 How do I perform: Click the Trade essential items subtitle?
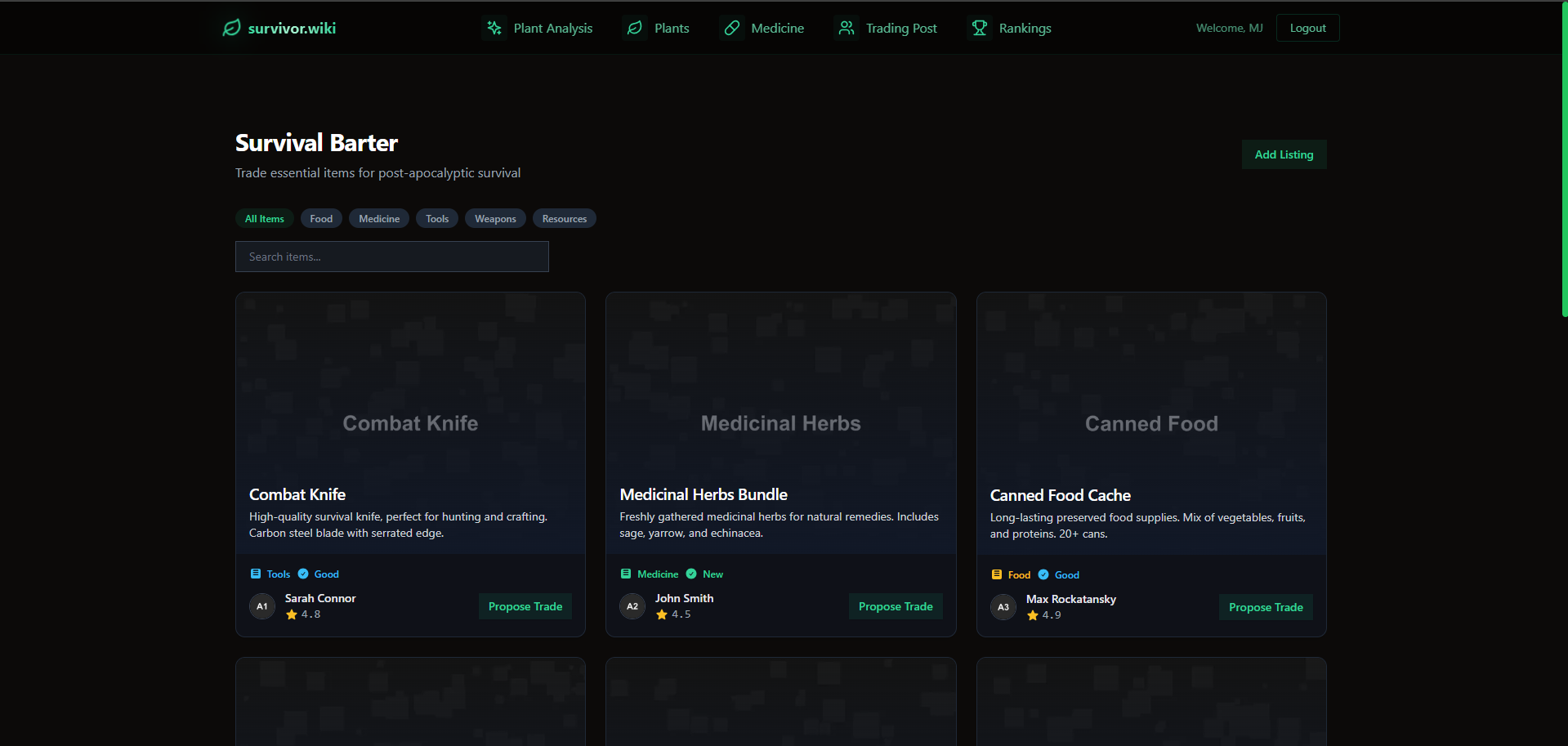pyautogui.click(x=377, y=173)
